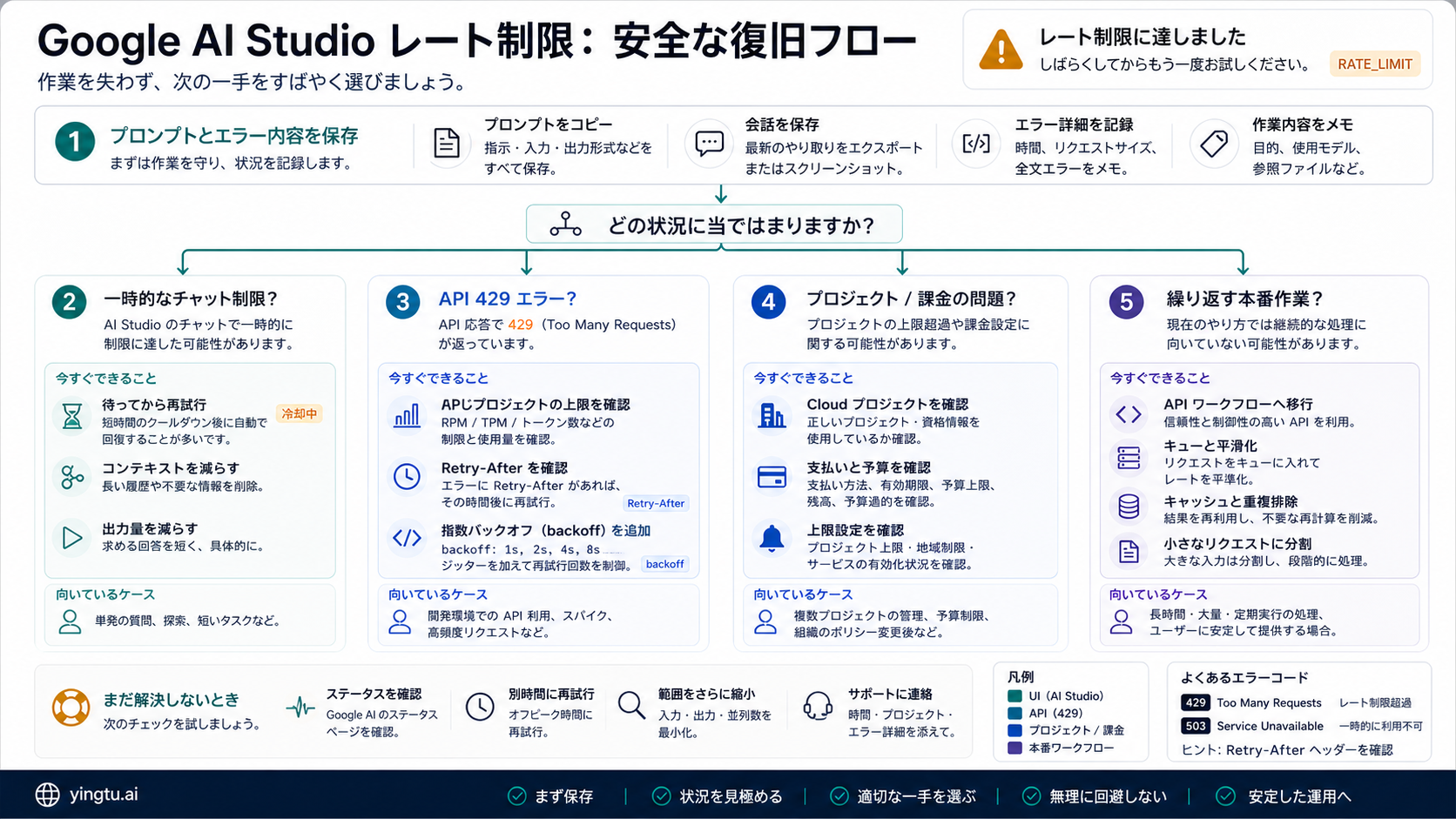Click the よくあるエラーコード heading
The height and width of the screenshot is (819, 1456).
(x=1244, y=677)
